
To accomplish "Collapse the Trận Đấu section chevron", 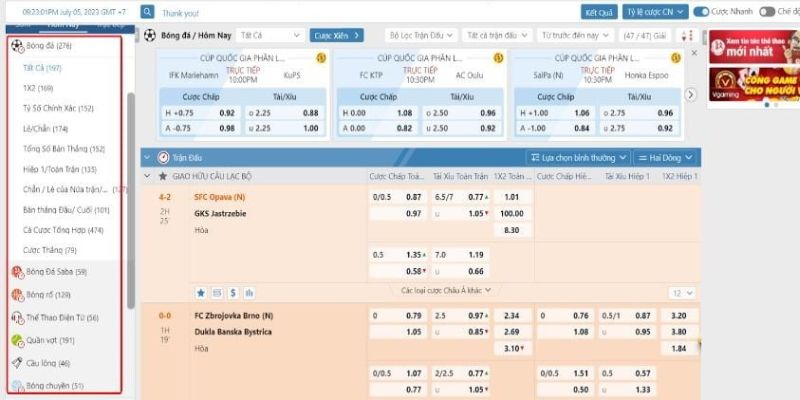I will click(147, 158).
